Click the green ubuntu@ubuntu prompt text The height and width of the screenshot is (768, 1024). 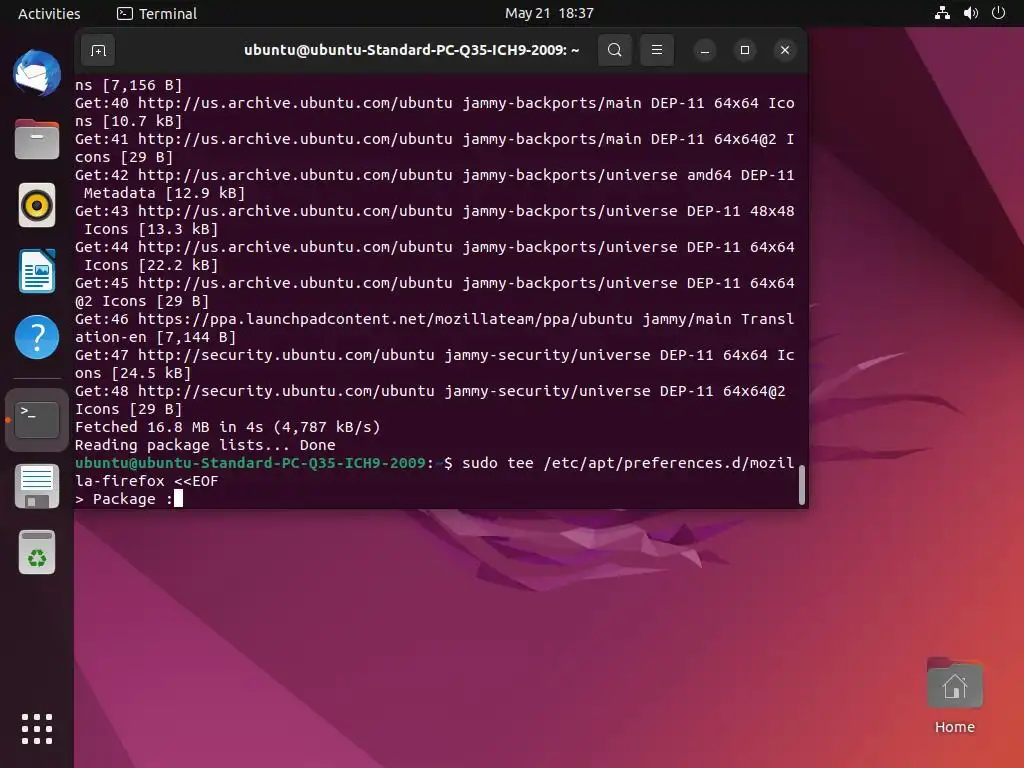(250, 463)
